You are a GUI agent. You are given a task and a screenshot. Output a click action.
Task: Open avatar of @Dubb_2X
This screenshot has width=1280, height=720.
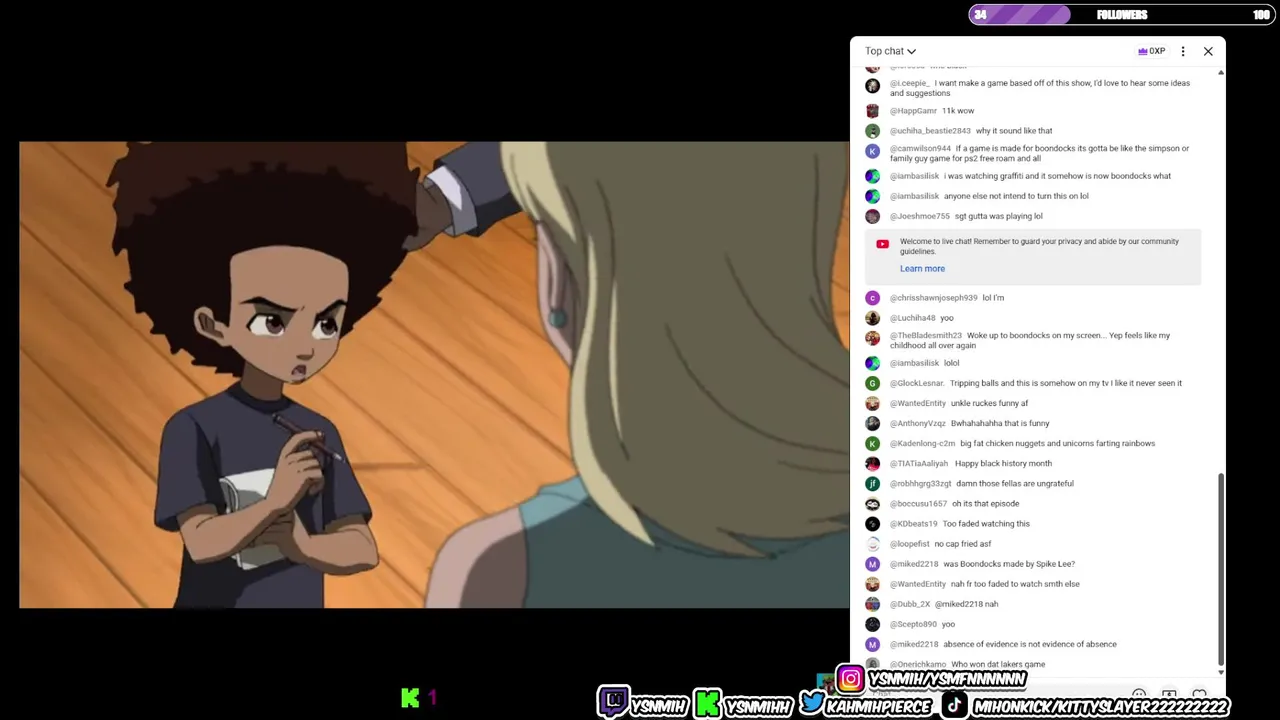click(x=872, y=604)
